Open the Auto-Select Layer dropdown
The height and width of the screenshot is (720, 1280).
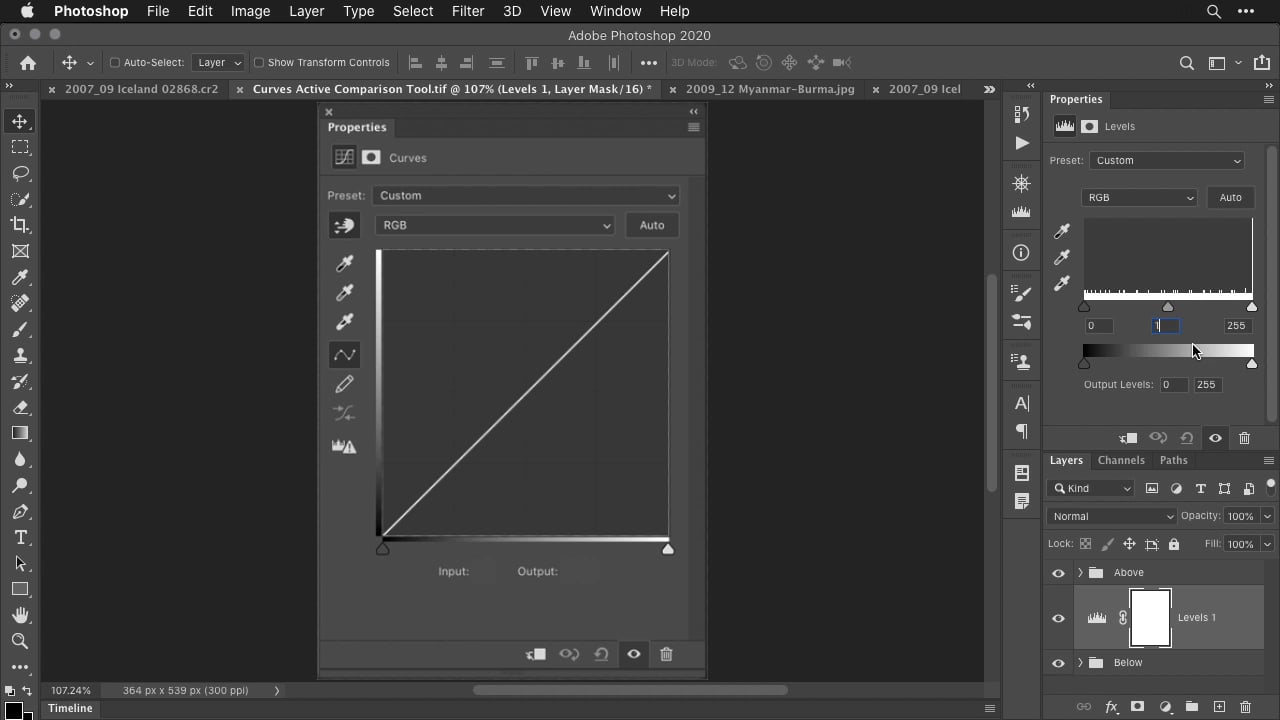point(219,62)
